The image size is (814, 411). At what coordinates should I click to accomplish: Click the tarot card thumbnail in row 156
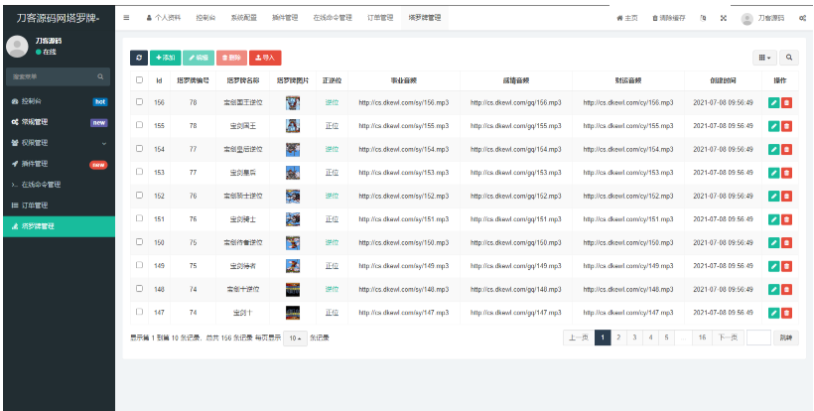click(x=293, y=102)
